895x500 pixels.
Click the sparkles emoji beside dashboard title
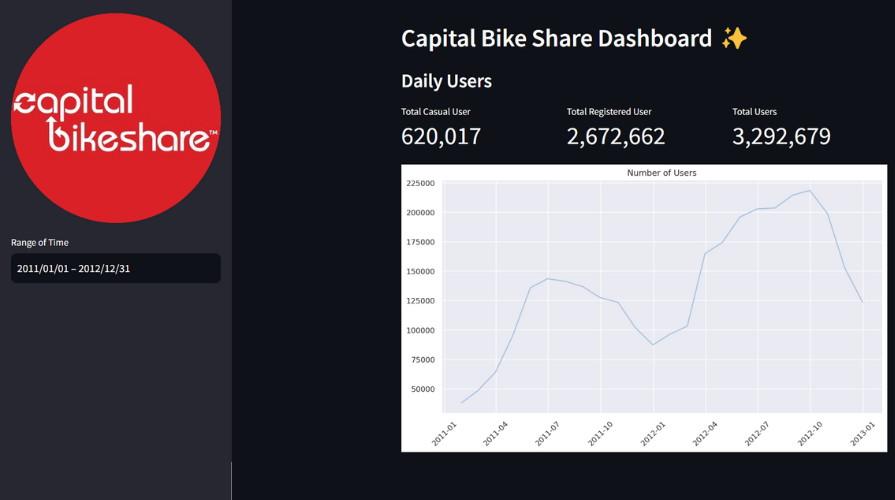(734, 39)
